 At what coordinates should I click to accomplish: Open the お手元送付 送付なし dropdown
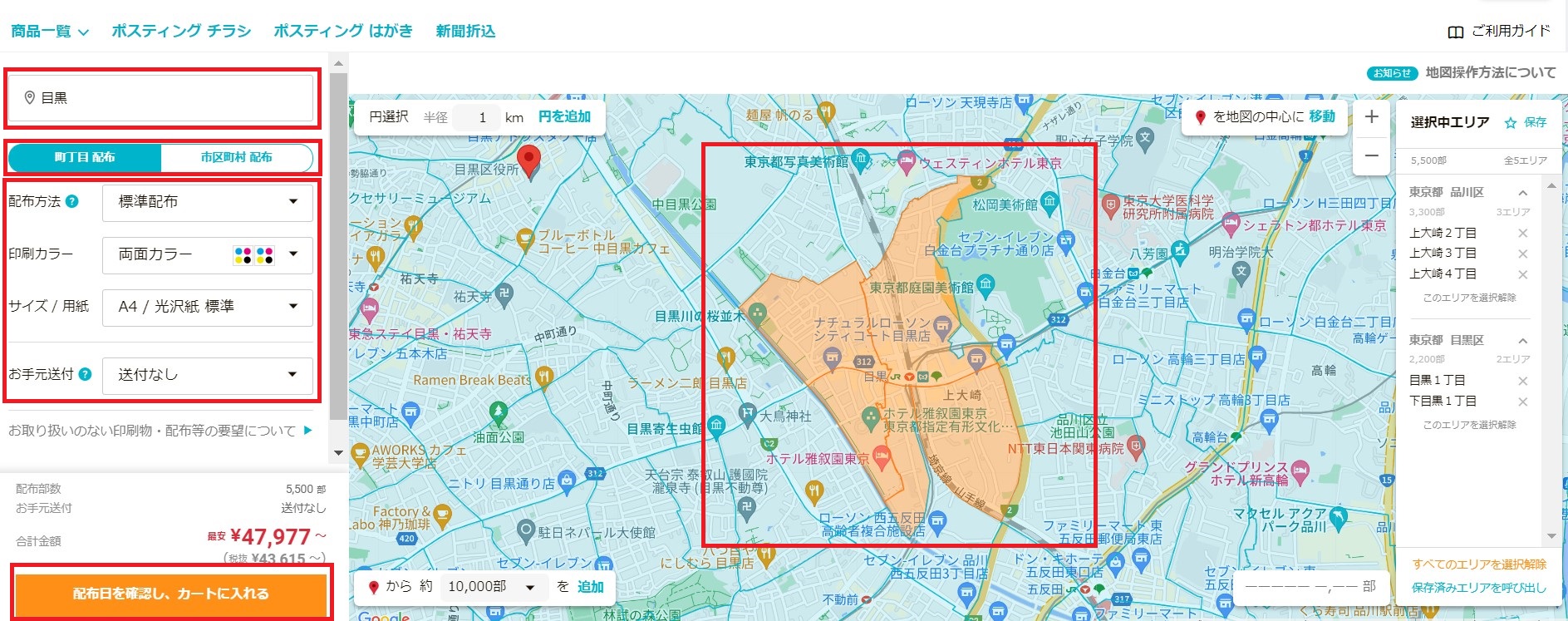point(208,375)
